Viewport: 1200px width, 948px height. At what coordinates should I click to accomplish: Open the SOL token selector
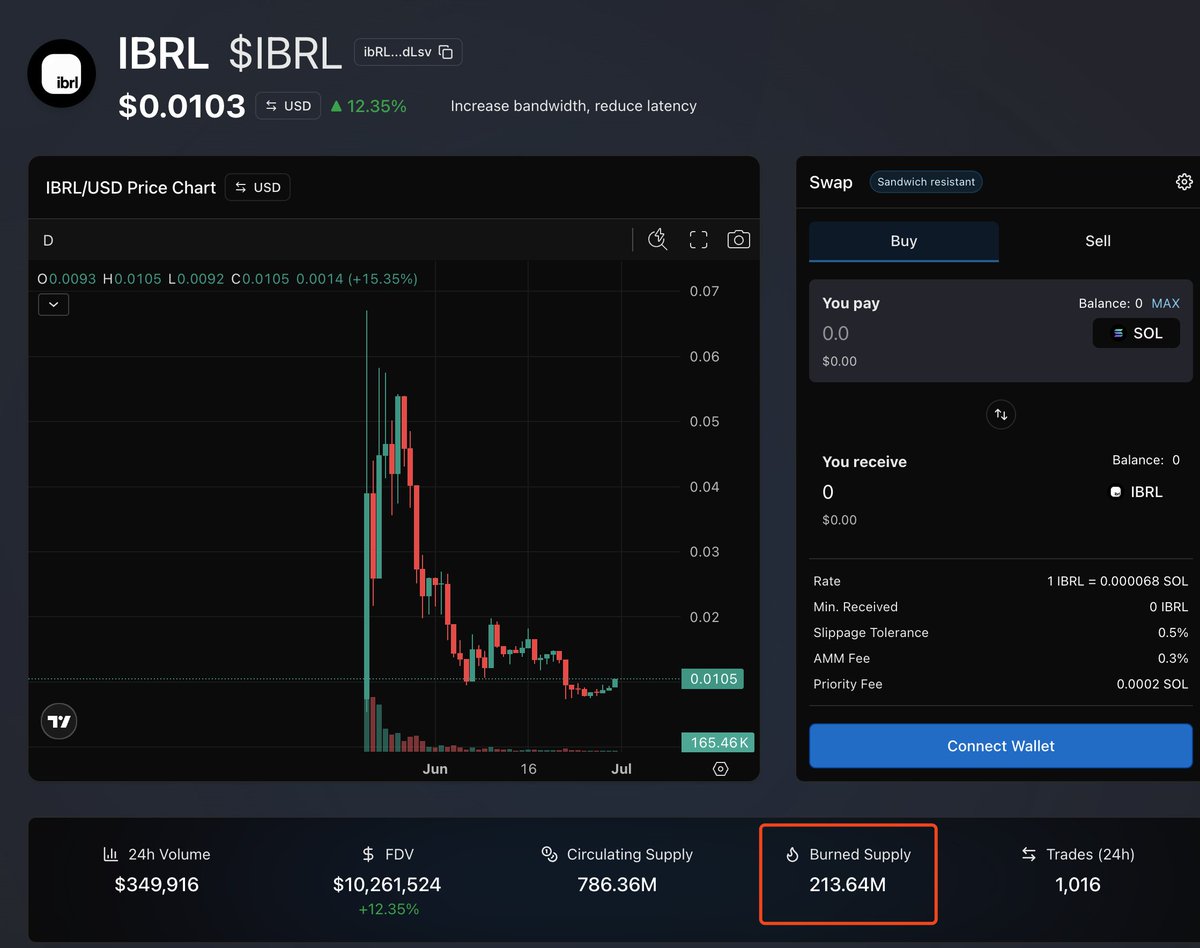1136,333
